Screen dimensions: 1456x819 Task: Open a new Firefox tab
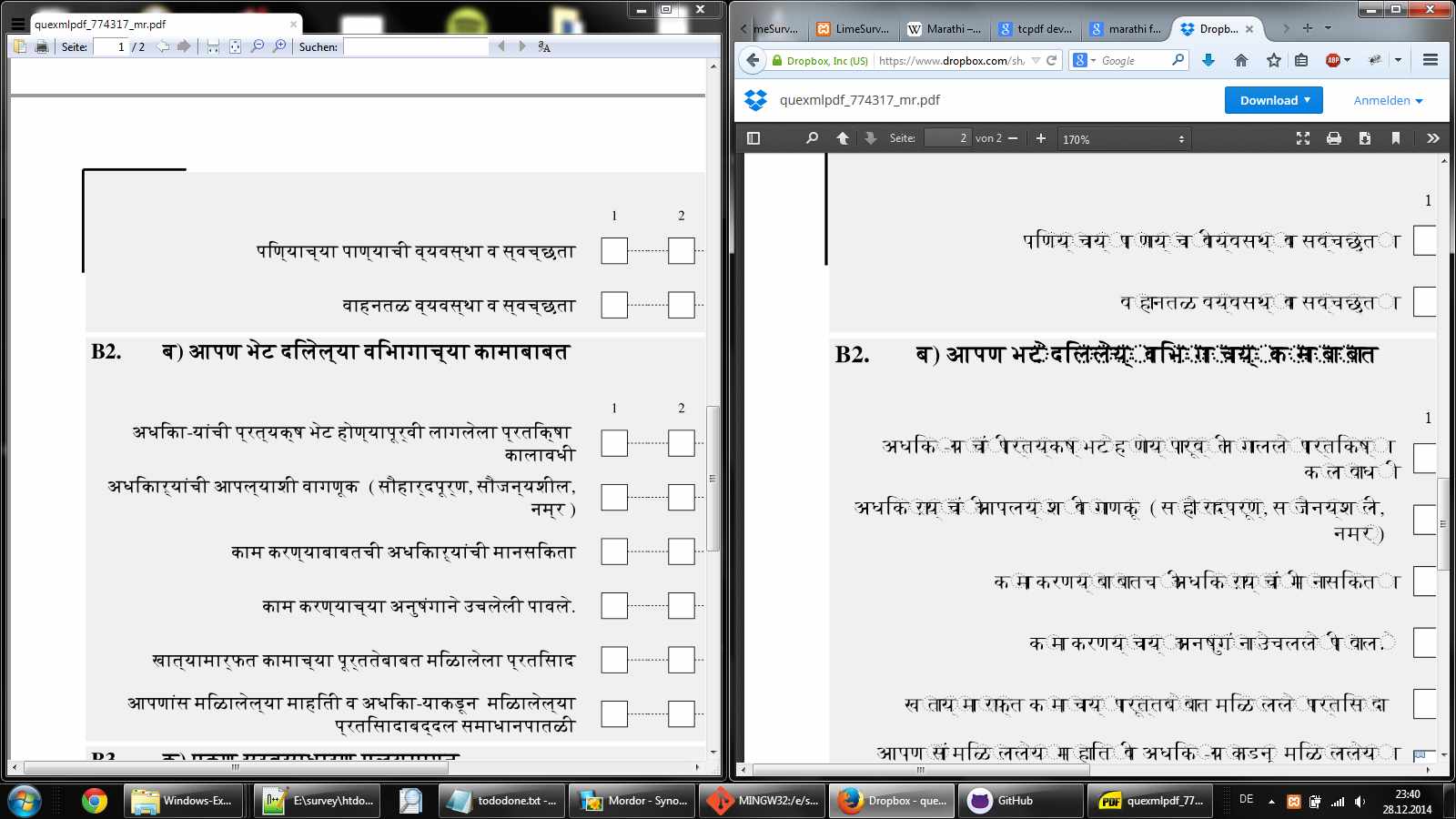pos(1308,28)
